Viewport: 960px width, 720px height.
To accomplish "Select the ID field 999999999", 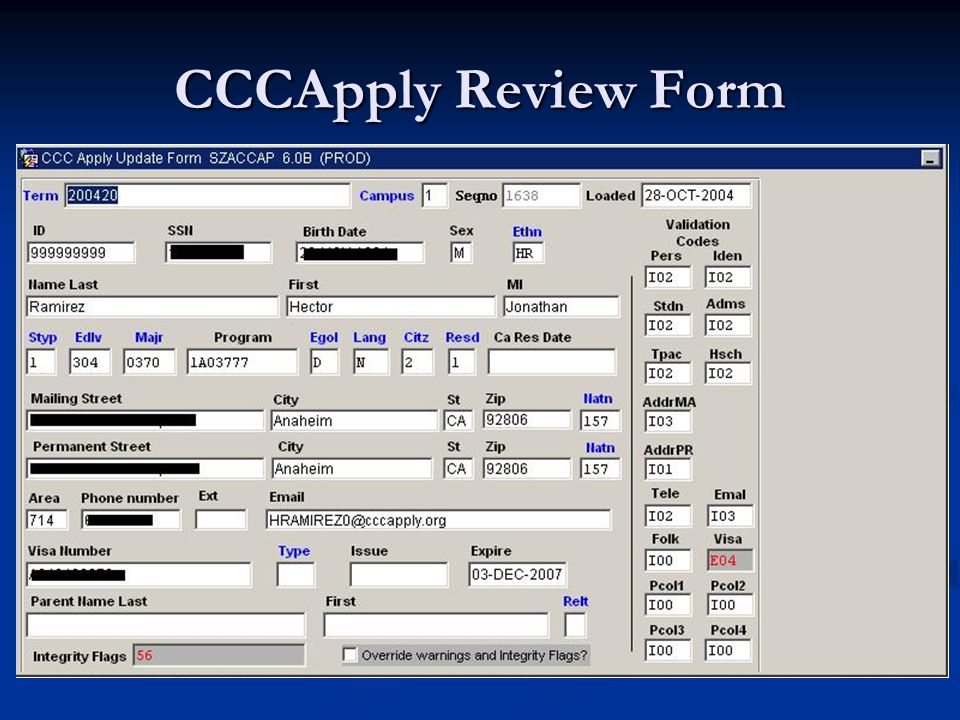I will 81,253.
